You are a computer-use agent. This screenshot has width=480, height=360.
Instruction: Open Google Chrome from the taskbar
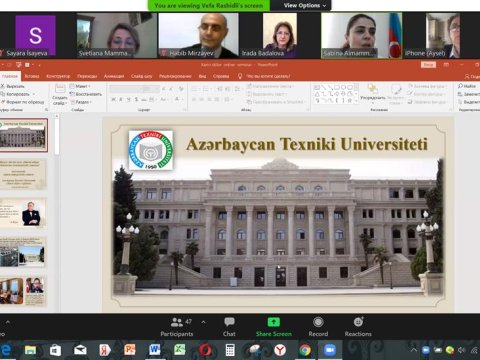coord(305,350)
